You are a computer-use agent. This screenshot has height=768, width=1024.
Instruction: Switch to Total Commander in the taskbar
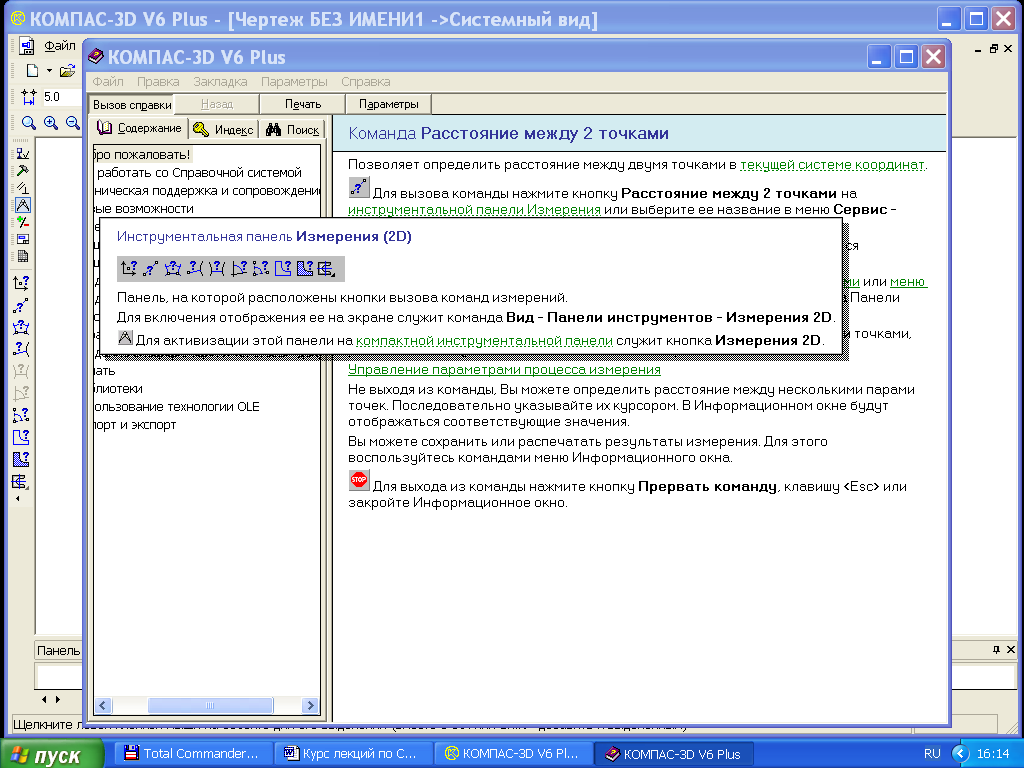click(191, 754)
